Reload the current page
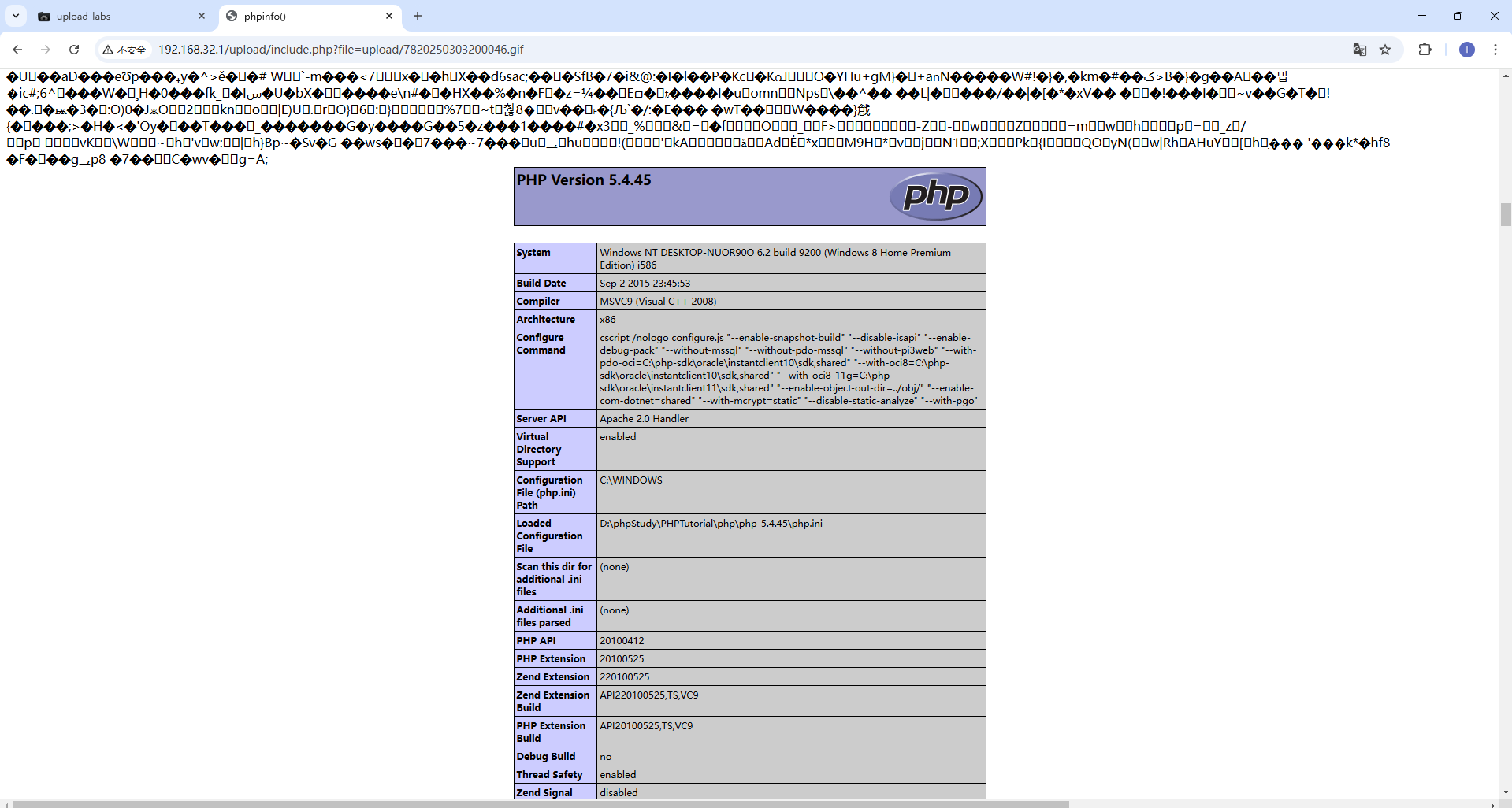This screenshot has height=808, width=1512. point(74,50)
